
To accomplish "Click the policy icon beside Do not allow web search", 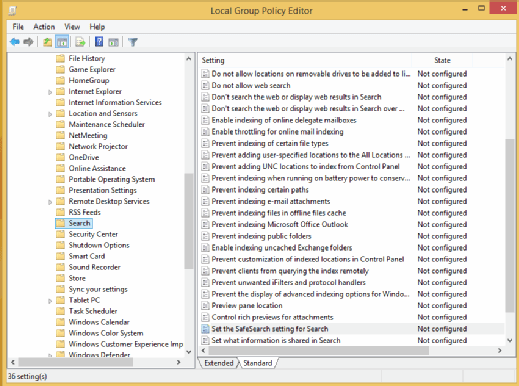I will 205,85.
